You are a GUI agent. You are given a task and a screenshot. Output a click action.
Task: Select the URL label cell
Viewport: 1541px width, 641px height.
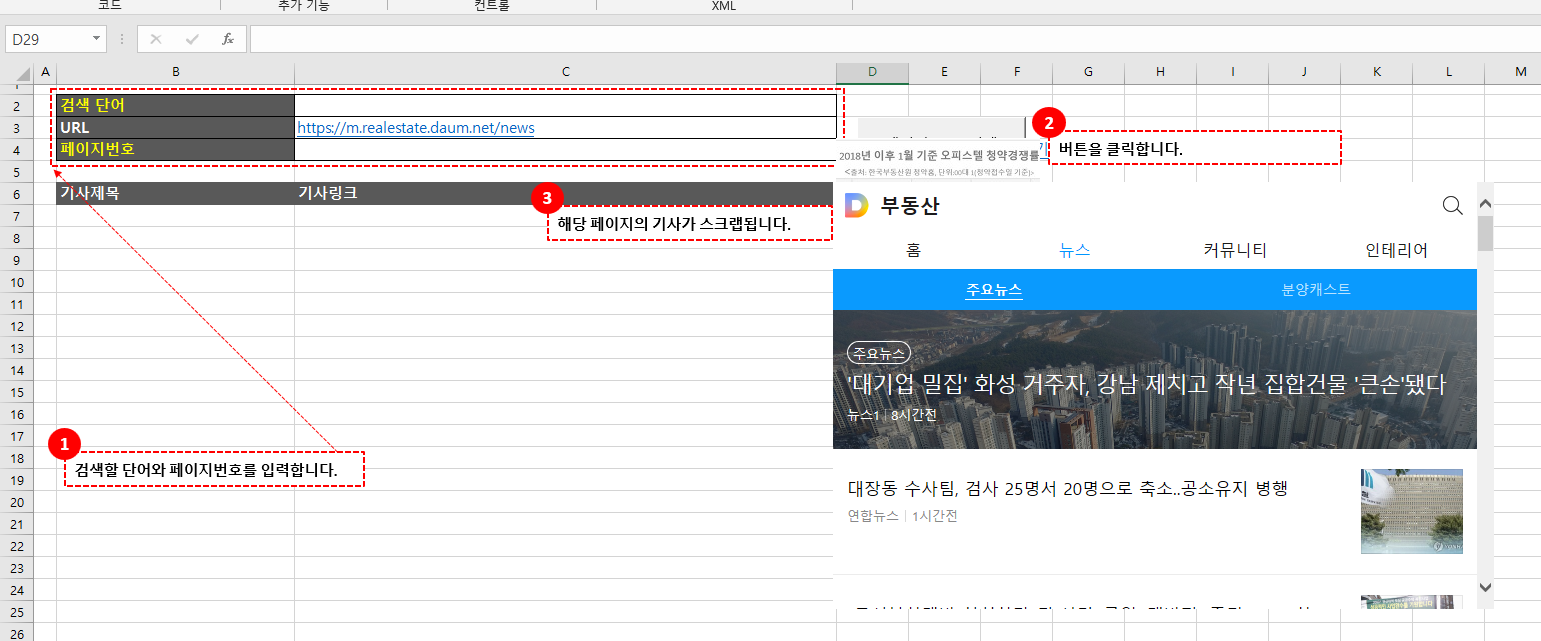click(x=175, y=127)
